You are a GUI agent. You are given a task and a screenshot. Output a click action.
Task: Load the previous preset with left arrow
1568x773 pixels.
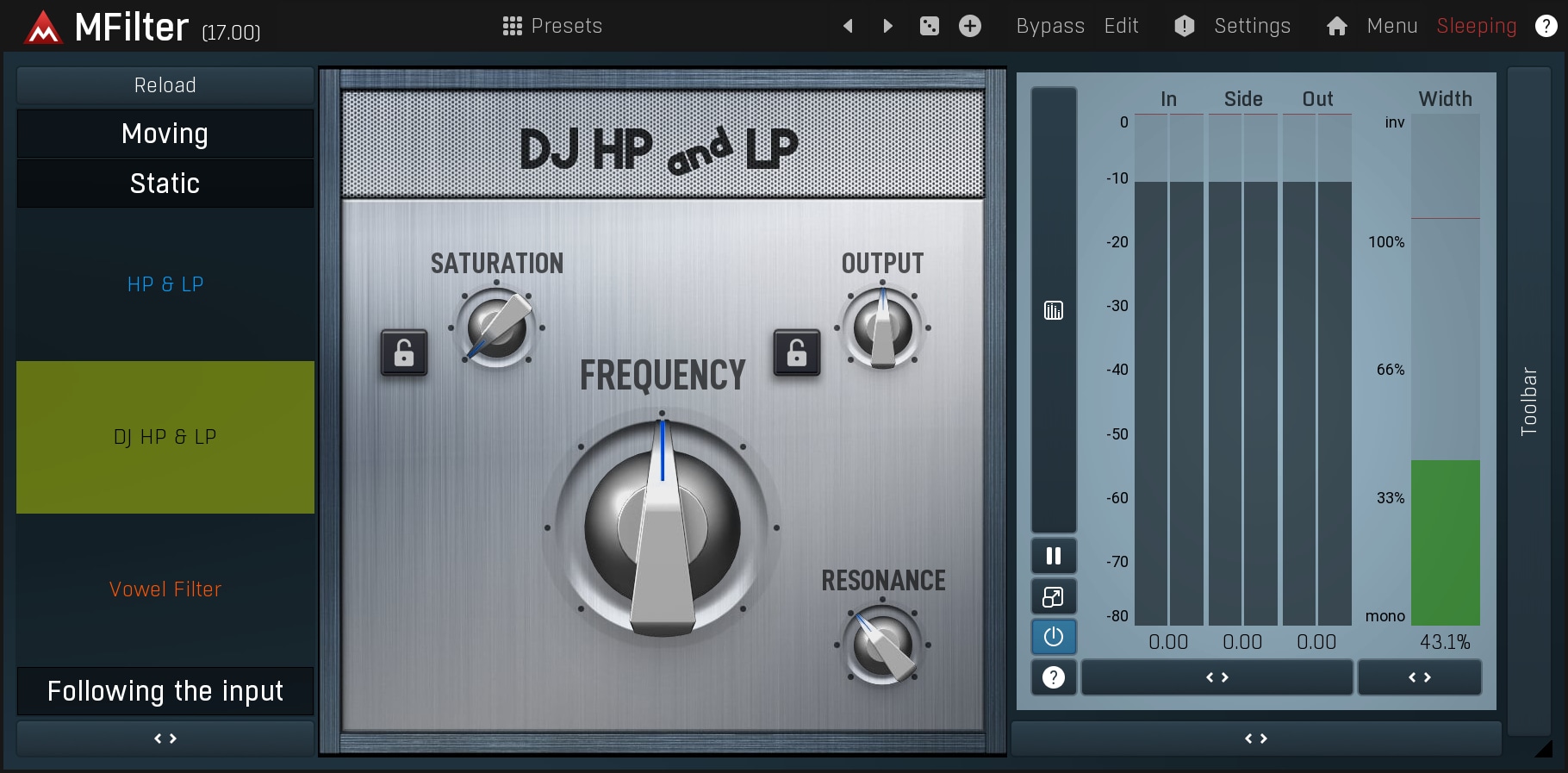[x=848, y=26]
